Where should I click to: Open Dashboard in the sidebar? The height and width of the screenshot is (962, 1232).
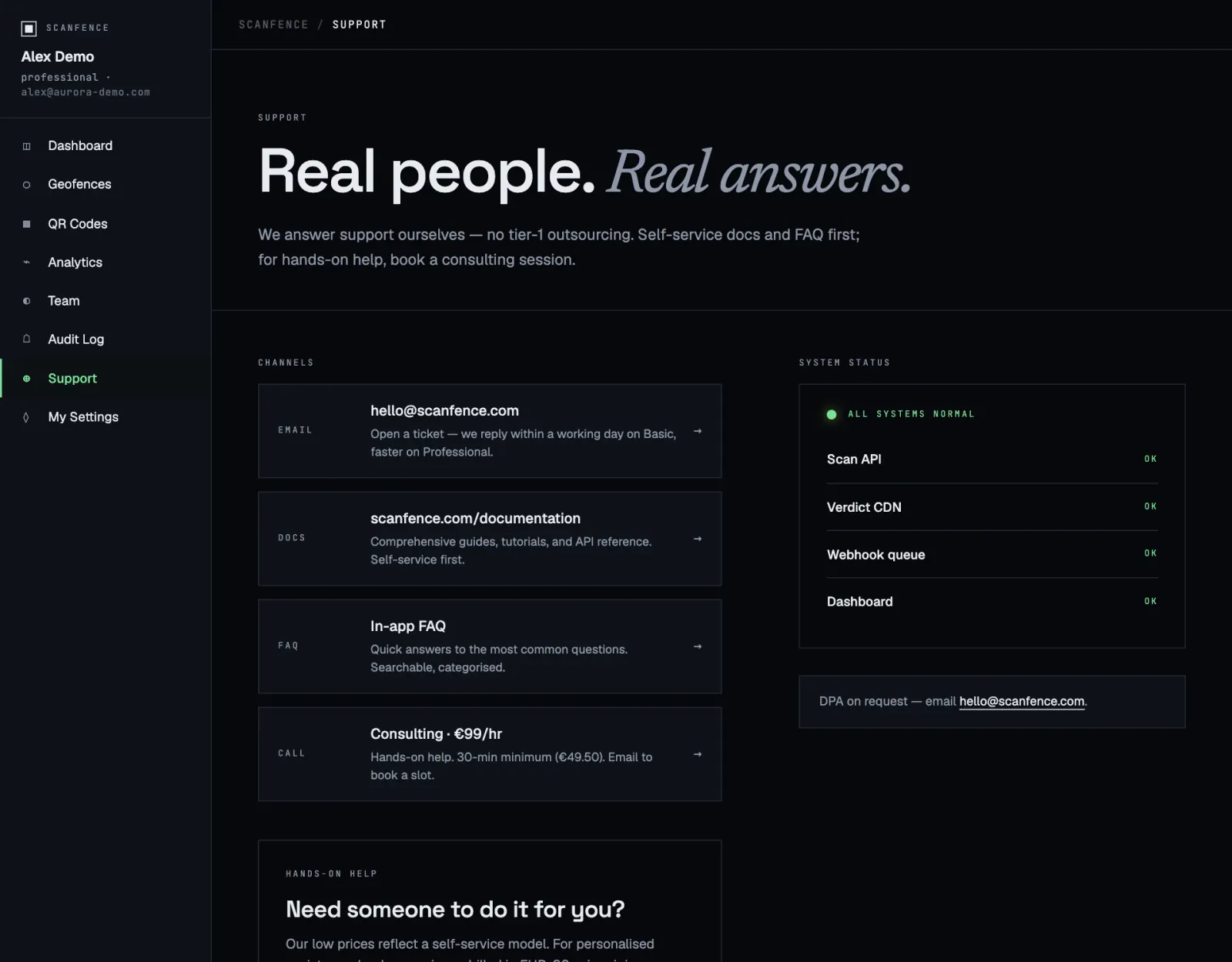(105, 146)
